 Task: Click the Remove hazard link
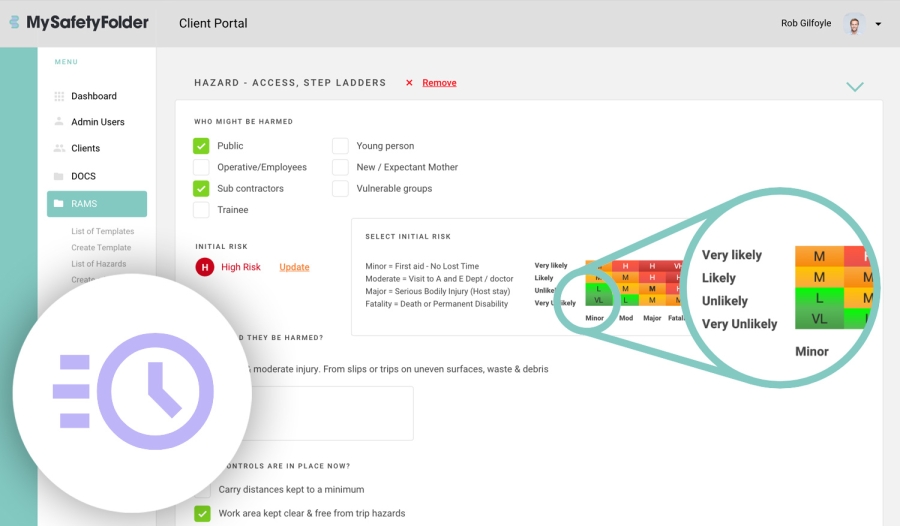click(x=439, y=83)
